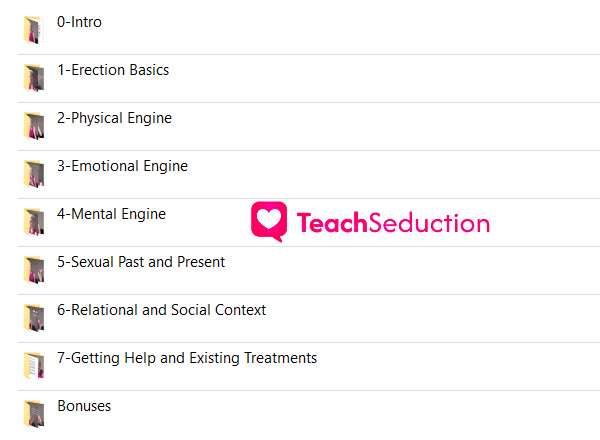Screen dimensions: 600x440
Task: Select the 5-Sexual Past and Present folder icon
Action: [x=34, y=270]
